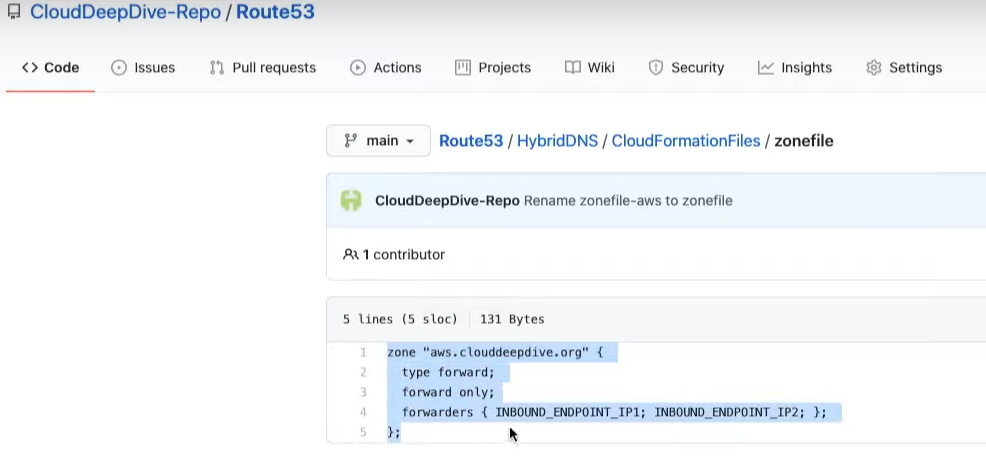986x467 pixels.
Task: Open CloudDeepDive-Repo commit author link
Action: click(x=447, y=201)
